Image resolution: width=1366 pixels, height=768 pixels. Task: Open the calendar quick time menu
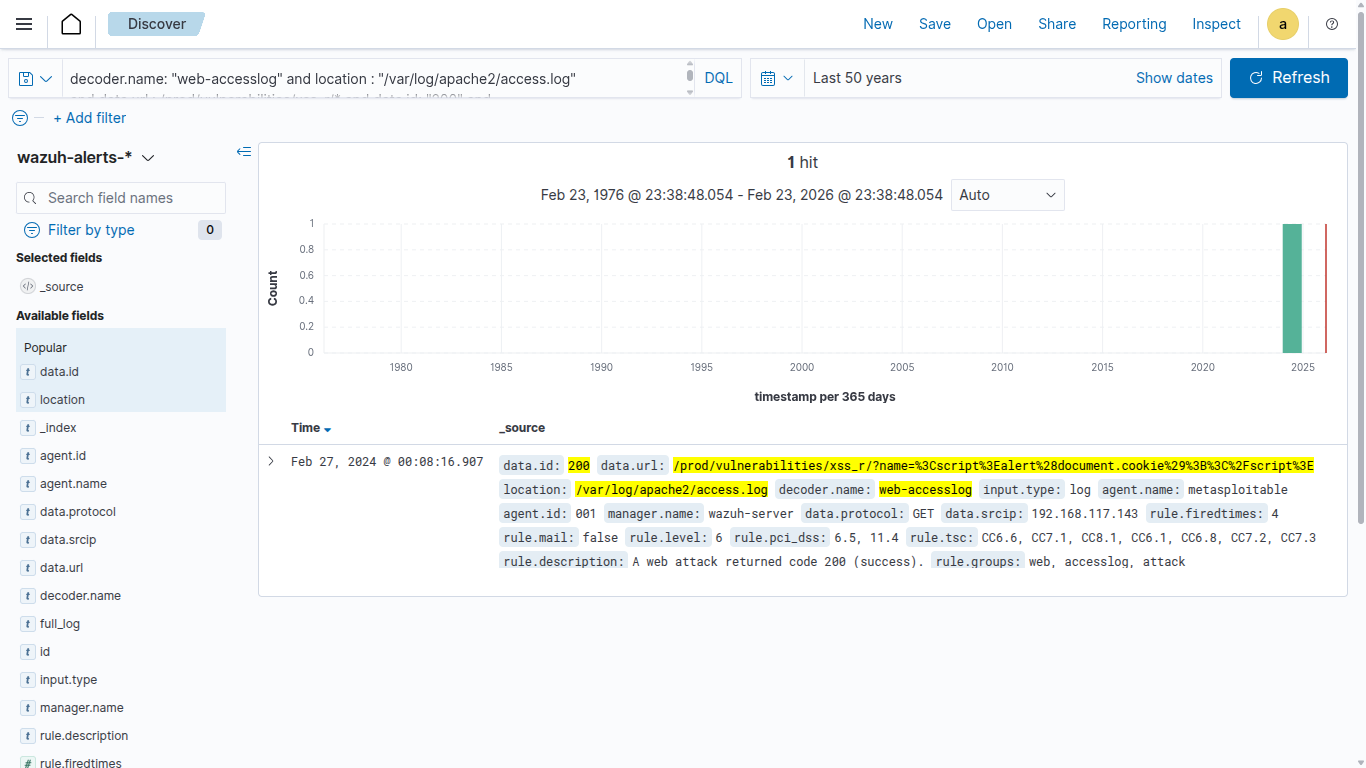pos(777,78)
